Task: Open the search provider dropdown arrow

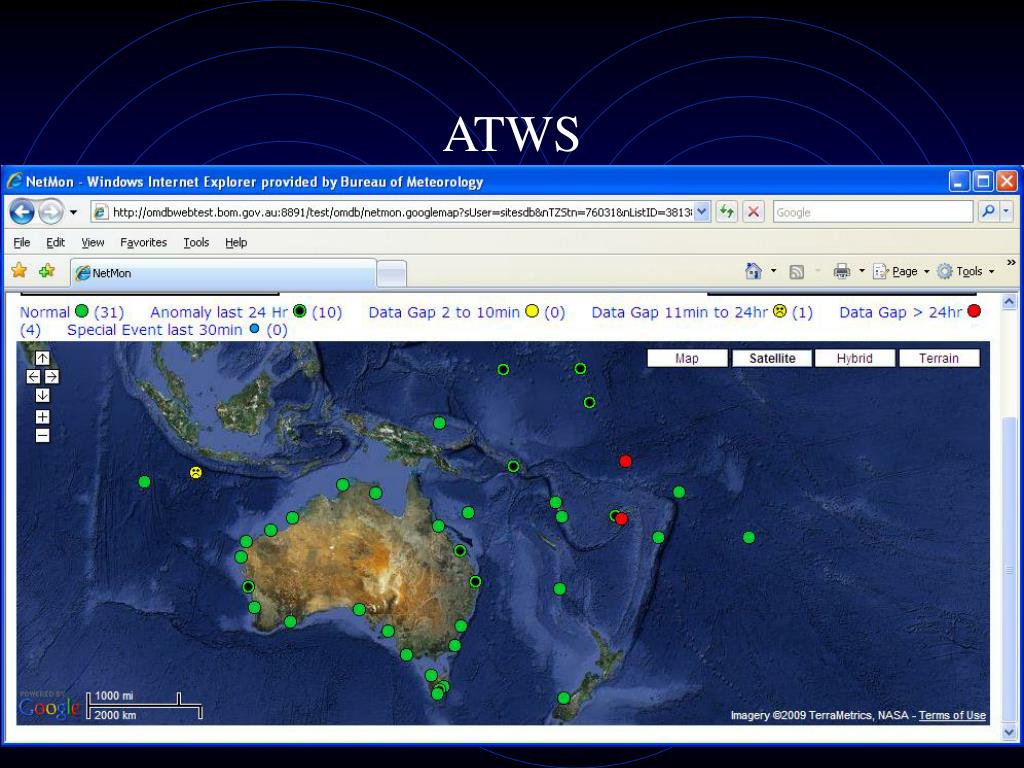Action: [1006, 212]
